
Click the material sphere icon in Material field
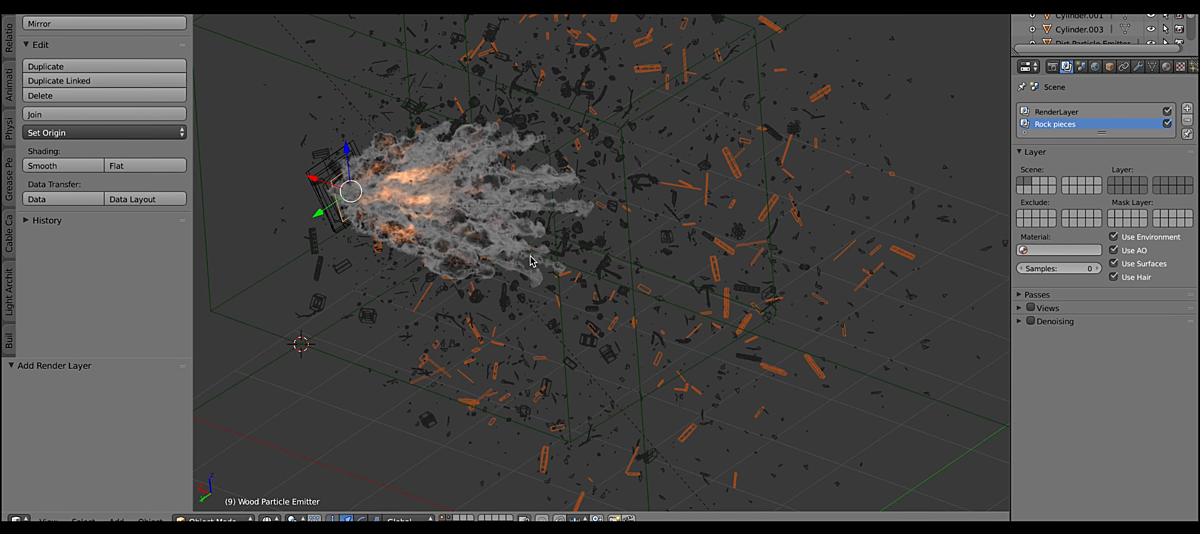coord(1024,250)
